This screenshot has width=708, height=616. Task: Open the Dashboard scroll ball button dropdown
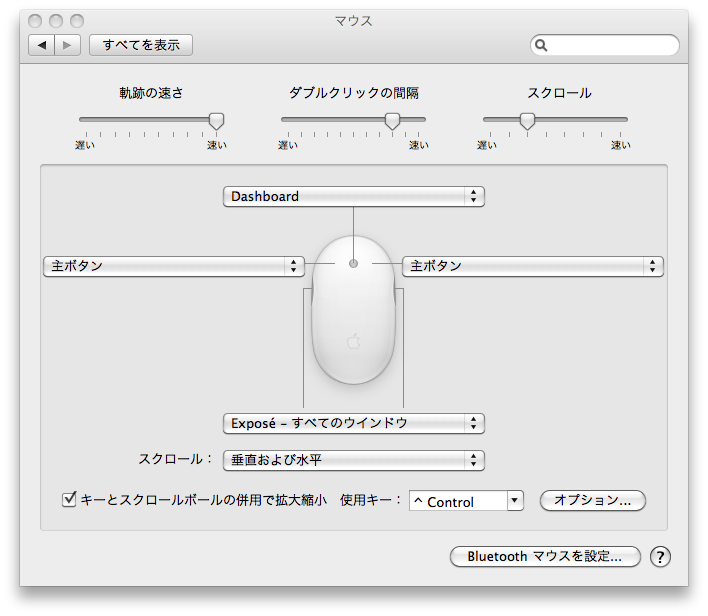pyautogui.click(x=353, y=197)
